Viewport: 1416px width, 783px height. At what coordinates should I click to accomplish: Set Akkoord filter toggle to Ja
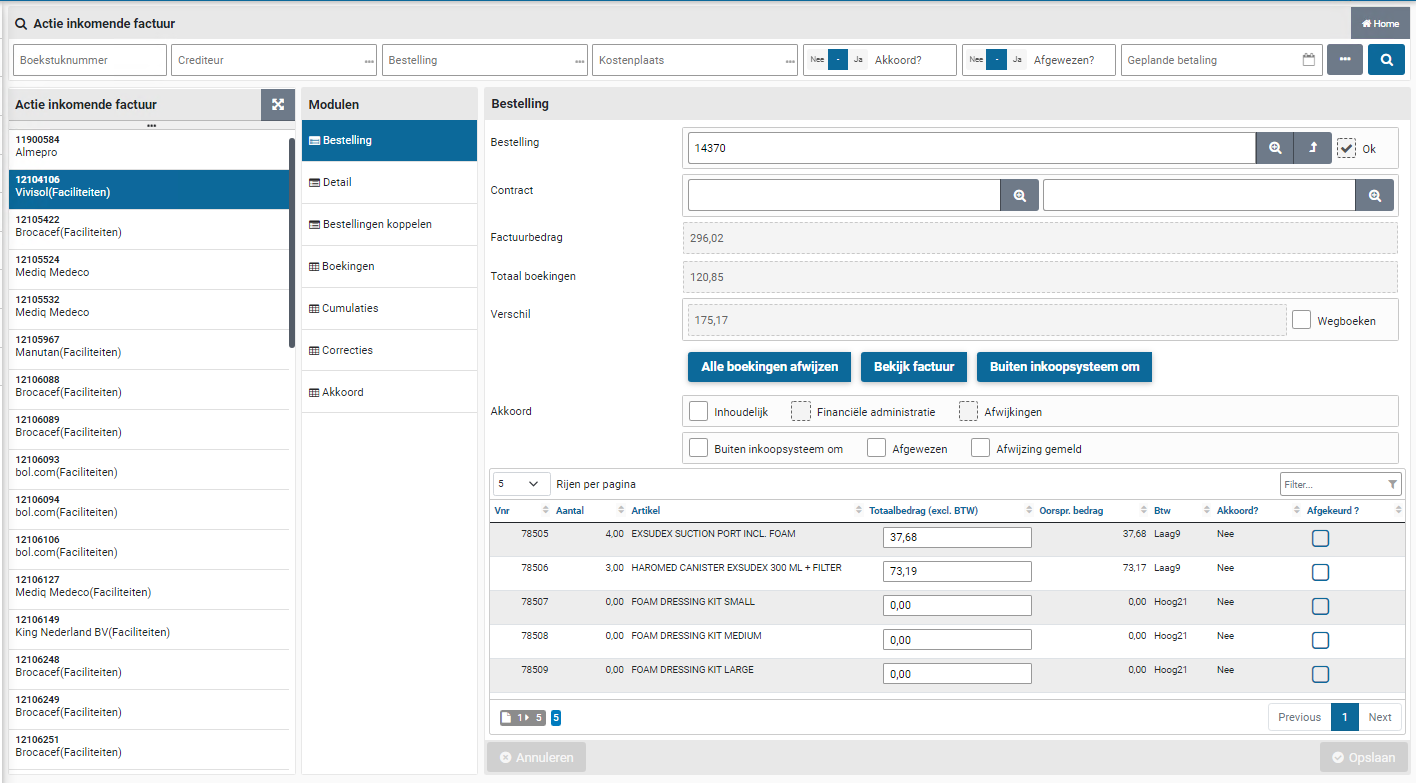(x=857, y=60)
